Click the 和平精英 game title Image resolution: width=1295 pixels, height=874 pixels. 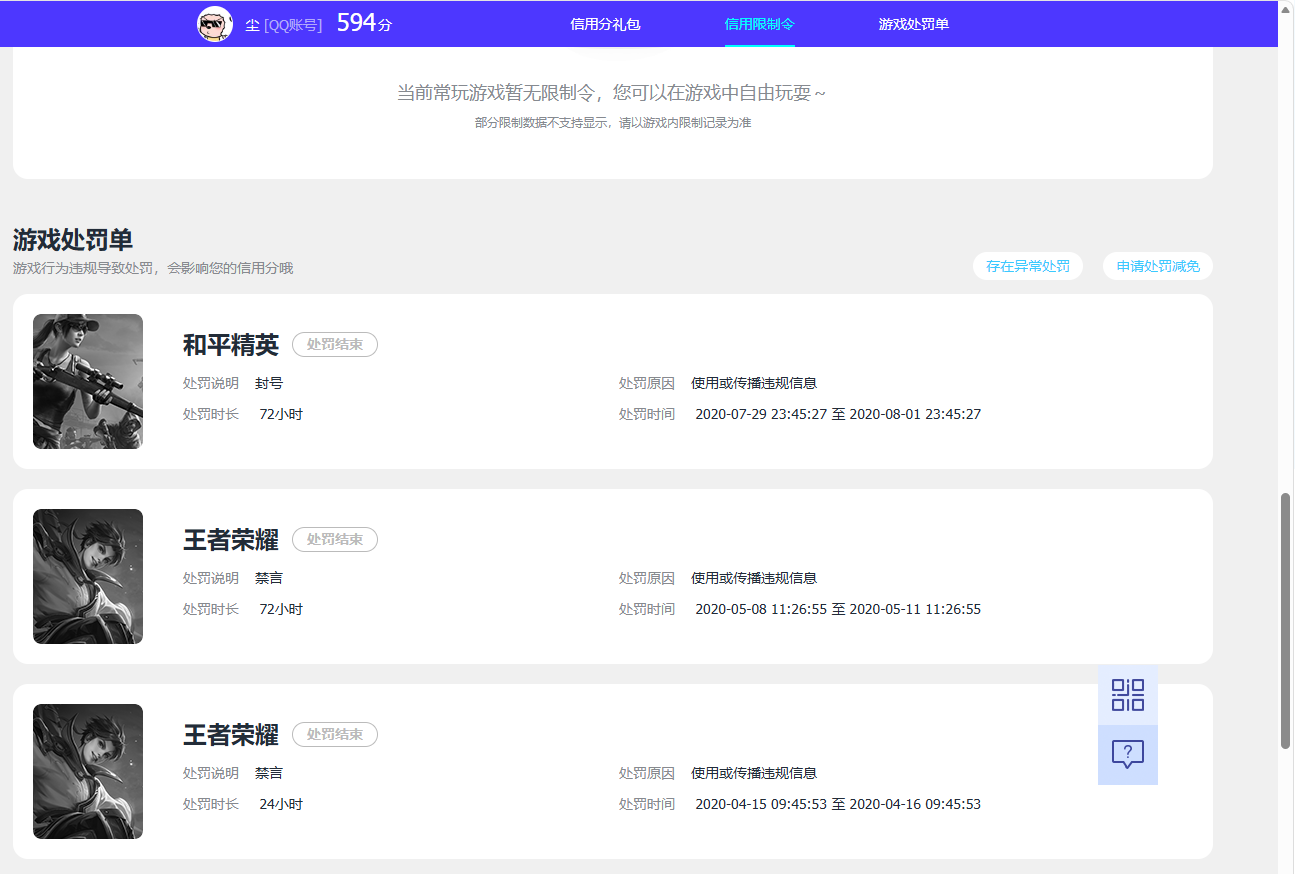[231, 345]
